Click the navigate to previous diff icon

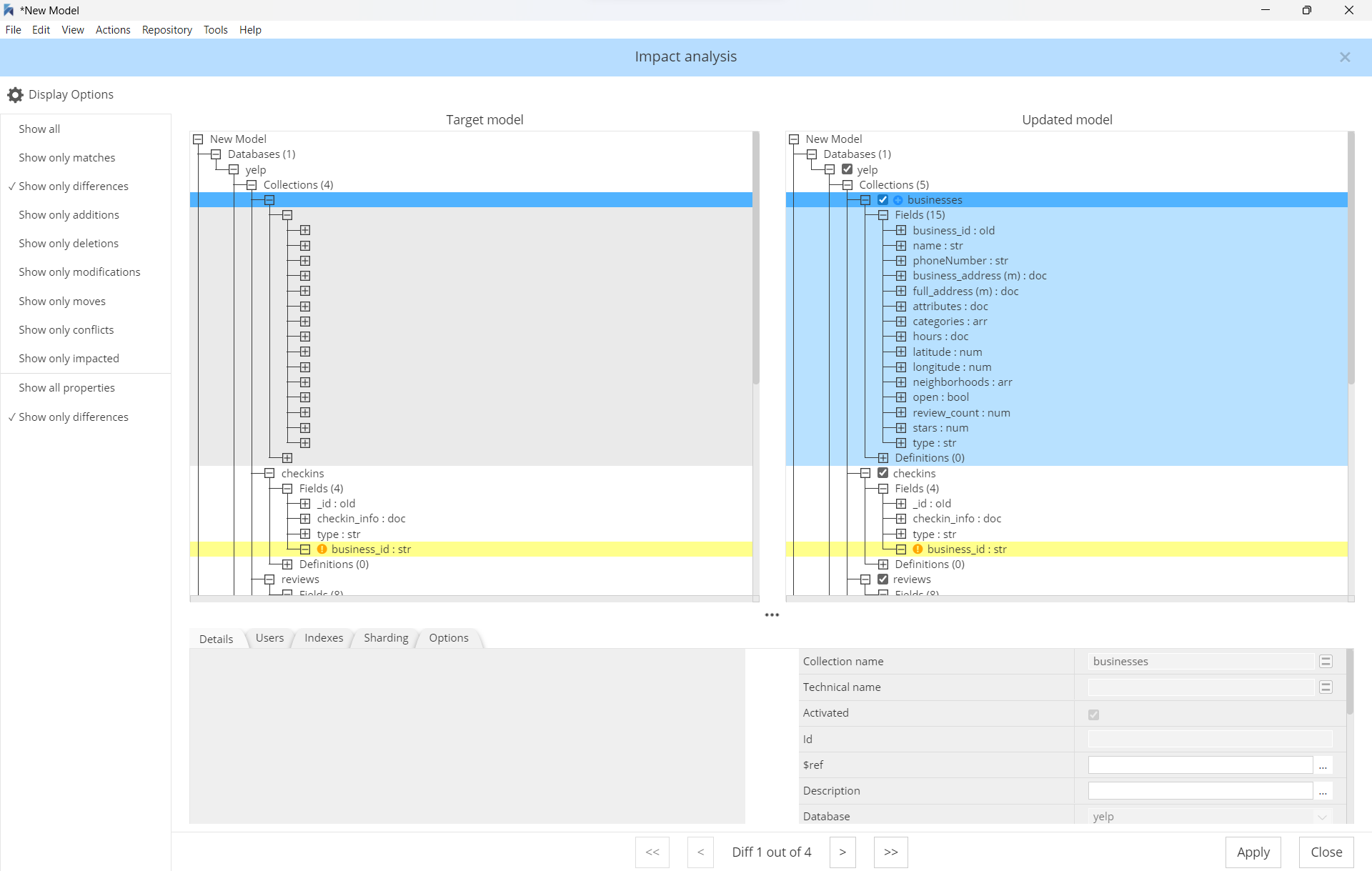pyautogui.click(x=700, y=852)
